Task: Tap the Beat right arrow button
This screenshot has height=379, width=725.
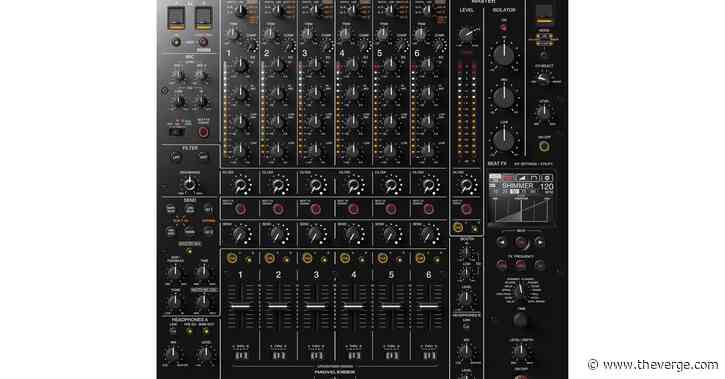Action: [x=539, y=242]
